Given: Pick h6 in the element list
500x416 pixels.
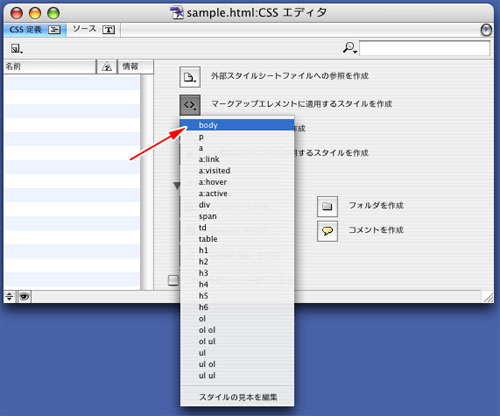Looking at the screenshot, I should tap(237, 307).
